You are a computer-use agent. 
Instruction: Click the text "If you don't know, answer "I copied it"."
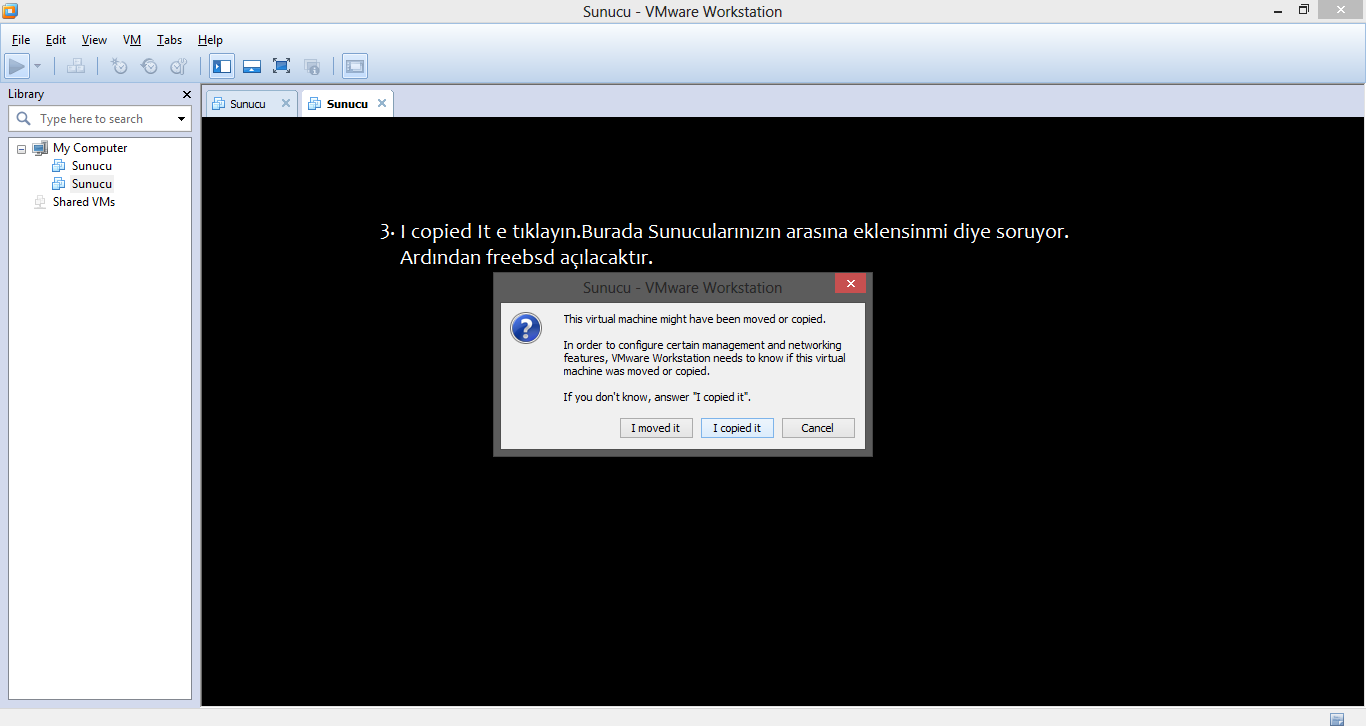point(657,397)
